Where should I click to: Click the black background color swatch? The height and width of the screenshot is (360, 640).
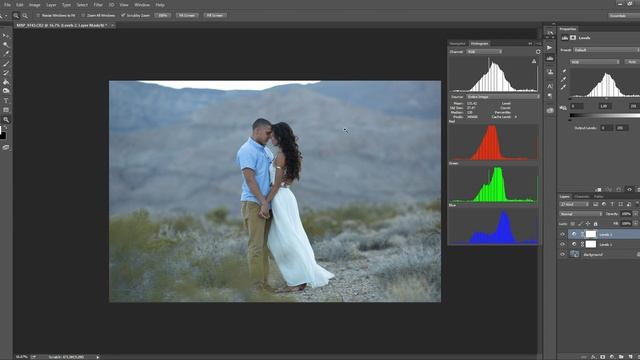pos(3,136)
